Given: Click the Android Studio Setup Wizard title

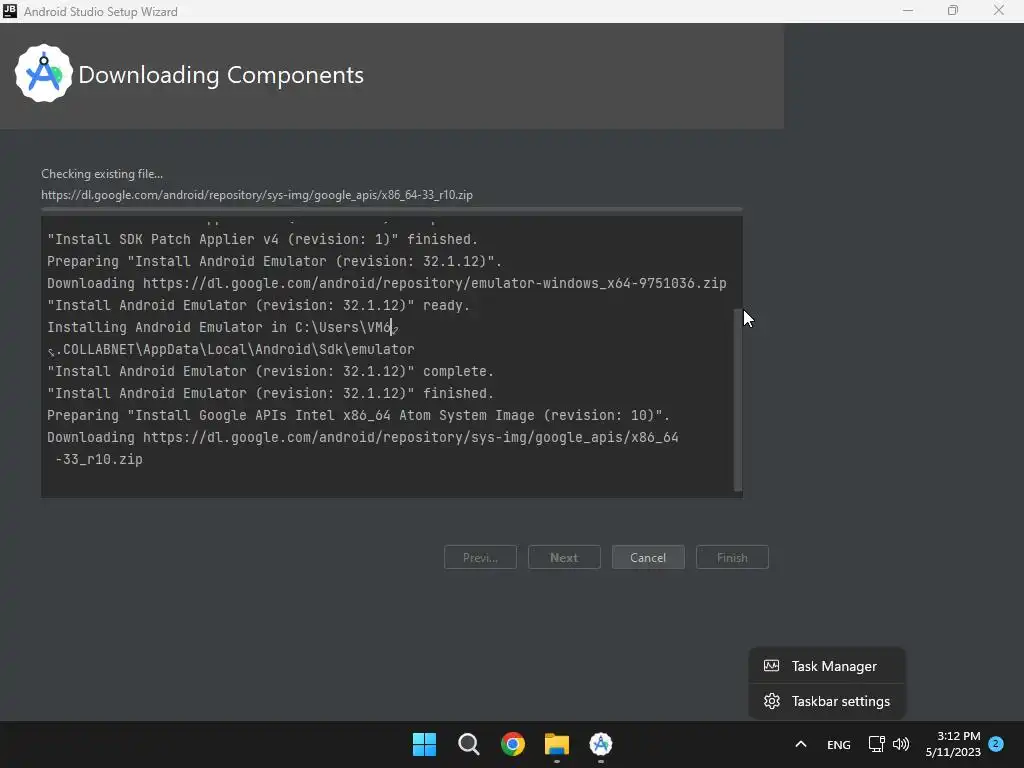Looking at the screenshot, I should [x=101, y=12].
